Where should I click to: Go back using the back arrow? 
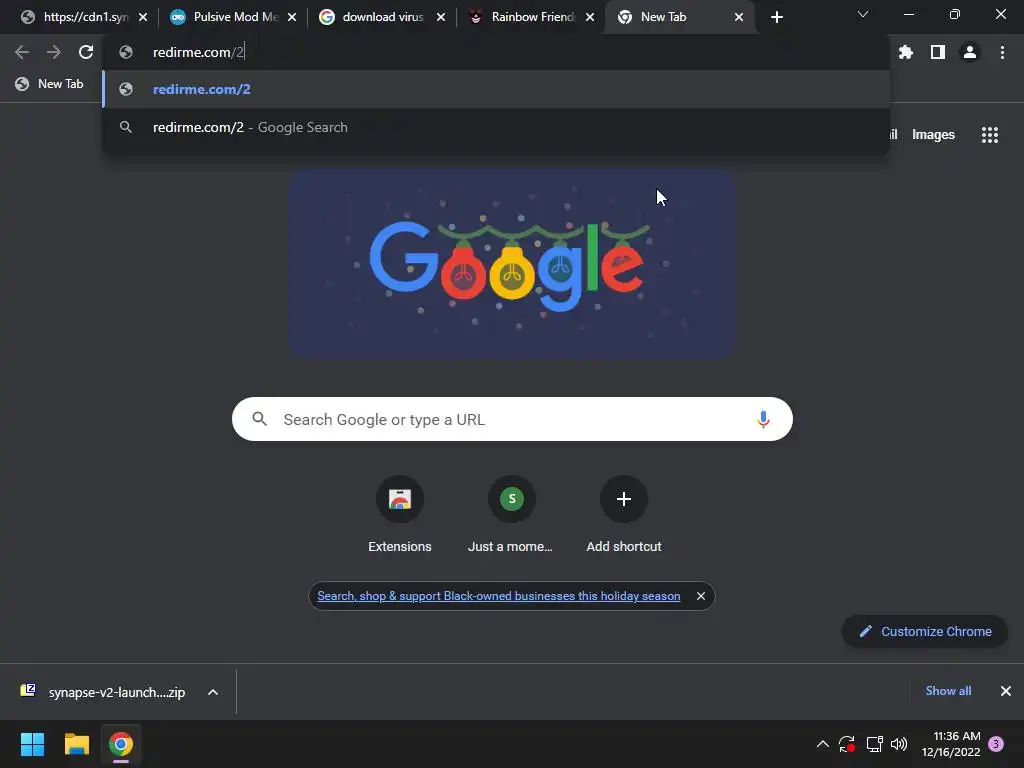point(22,52)
